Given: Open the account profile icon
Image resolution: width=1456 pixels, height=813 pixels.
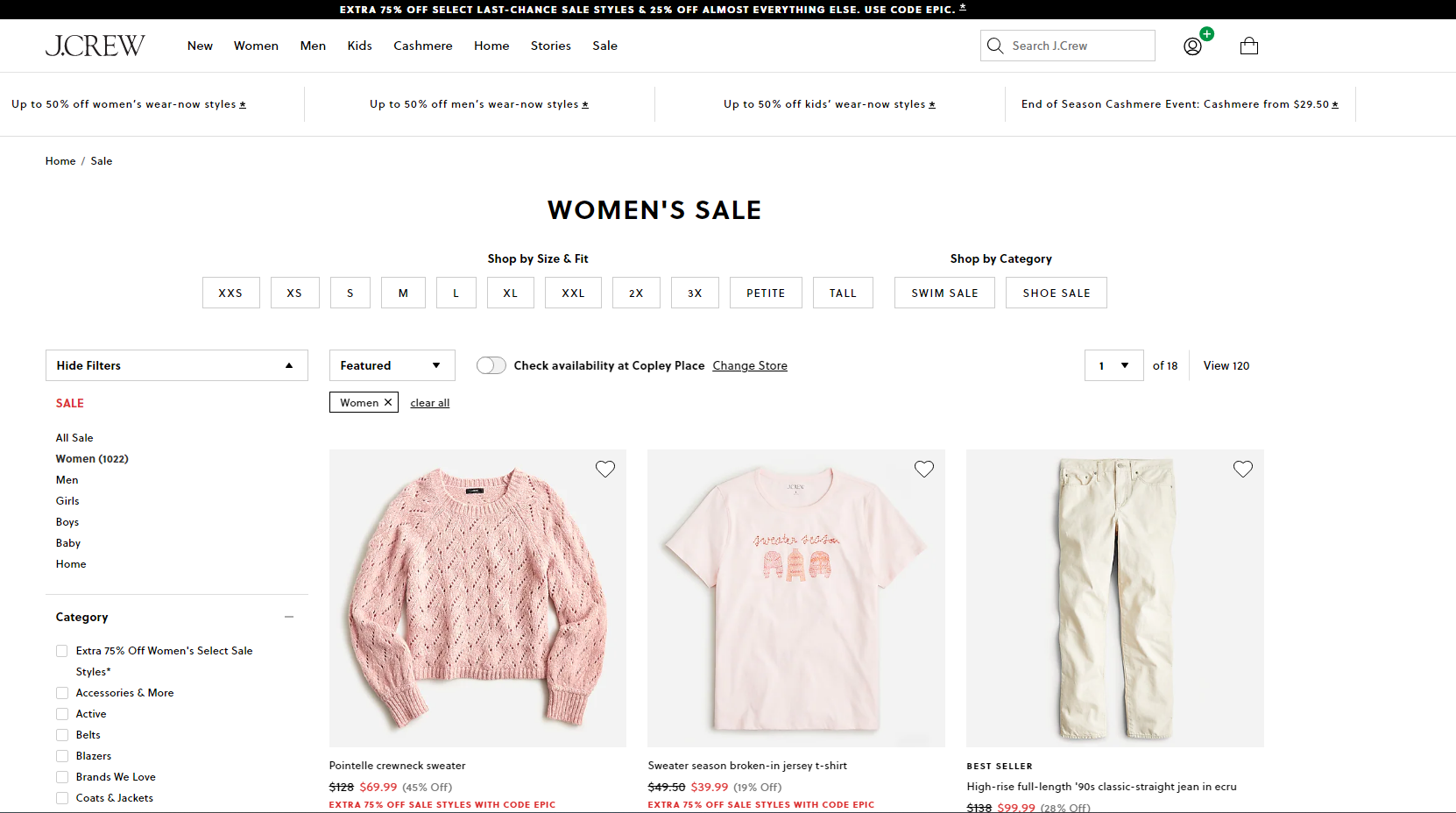Looking at the screenshot, I should (1192, 46).
